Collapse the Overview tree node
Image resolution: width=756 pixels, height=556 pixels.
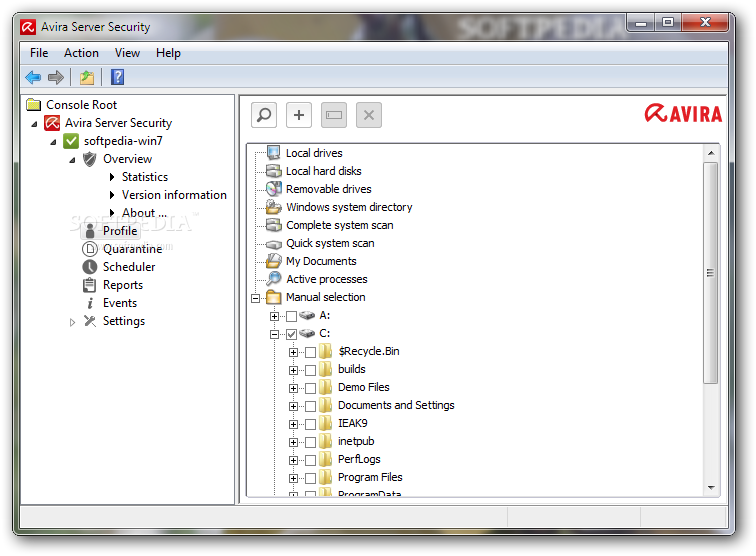(x=72, y=160)
